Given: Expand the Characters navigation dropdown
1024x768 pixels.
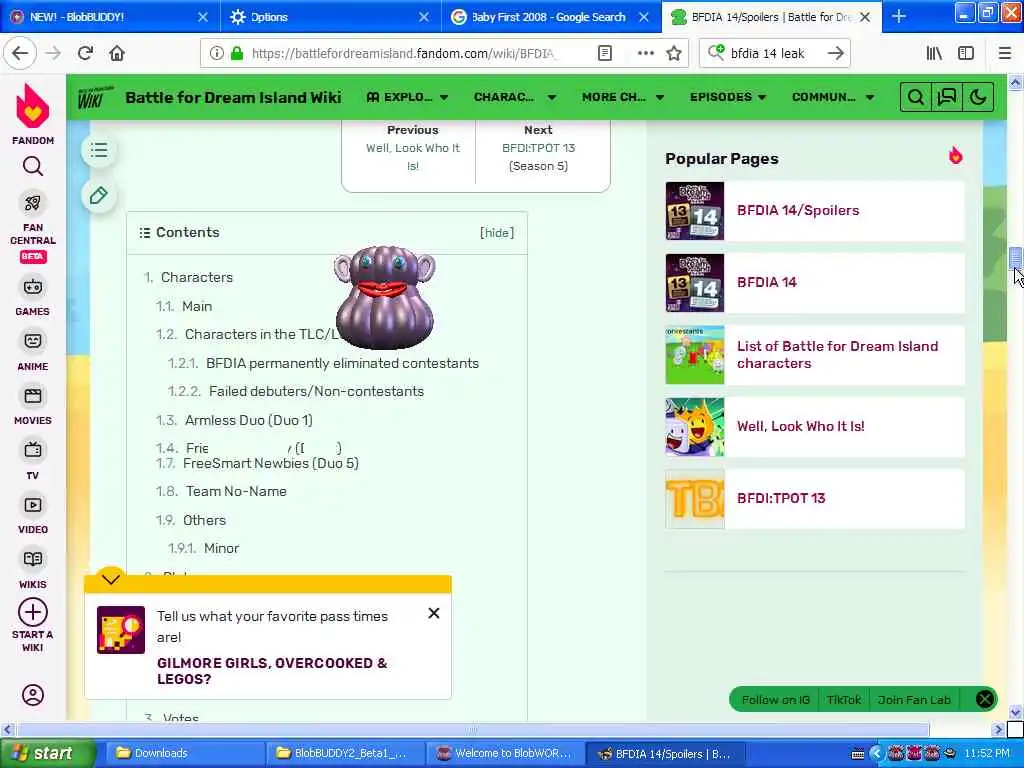Looking at the screenshot, I should (x=515, y=97).
